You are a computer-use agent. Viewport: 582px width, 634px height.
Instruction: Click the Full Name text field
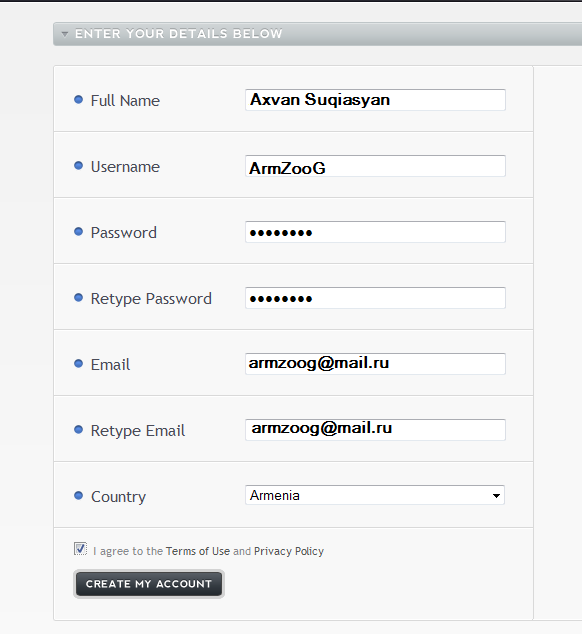pos(375,100)
